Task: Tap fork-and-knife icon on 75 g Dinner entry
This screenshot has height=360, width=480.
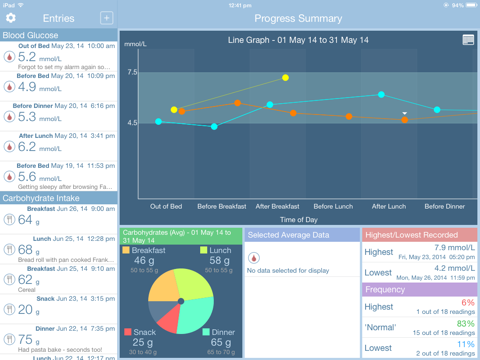Action: coord(10,339)
